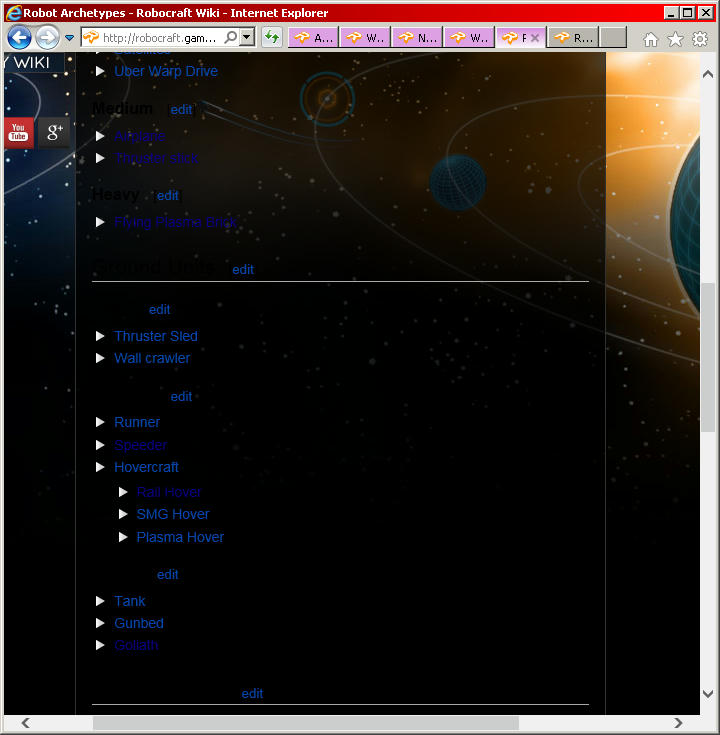The height and width of the screenshot is (735, 720).
Task: Click the horizontal scrollbar thumb
Action: pos(306,723)
